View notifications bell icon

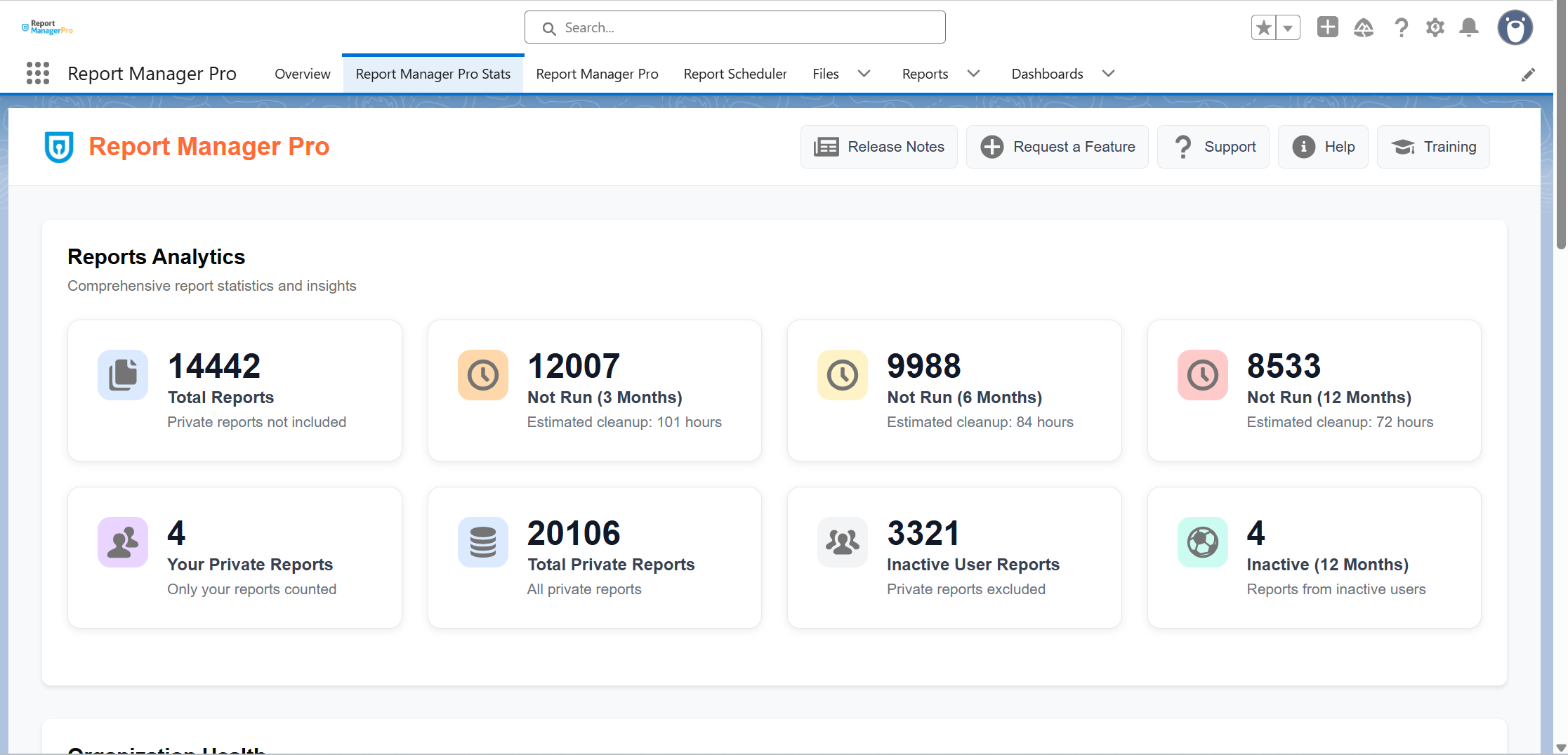tap(1469, 27)
